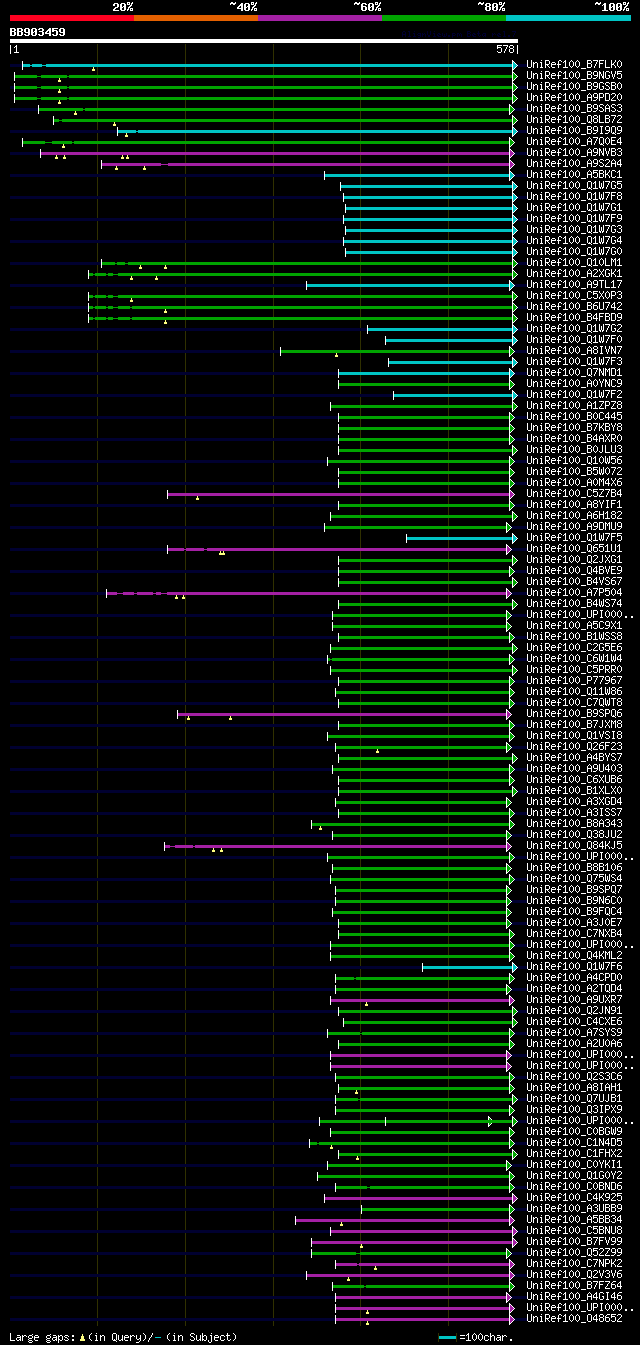Screen dimensions: 640x1345
Task: Select the UniRef100_Q1W7G5 label
Action: 574,186
